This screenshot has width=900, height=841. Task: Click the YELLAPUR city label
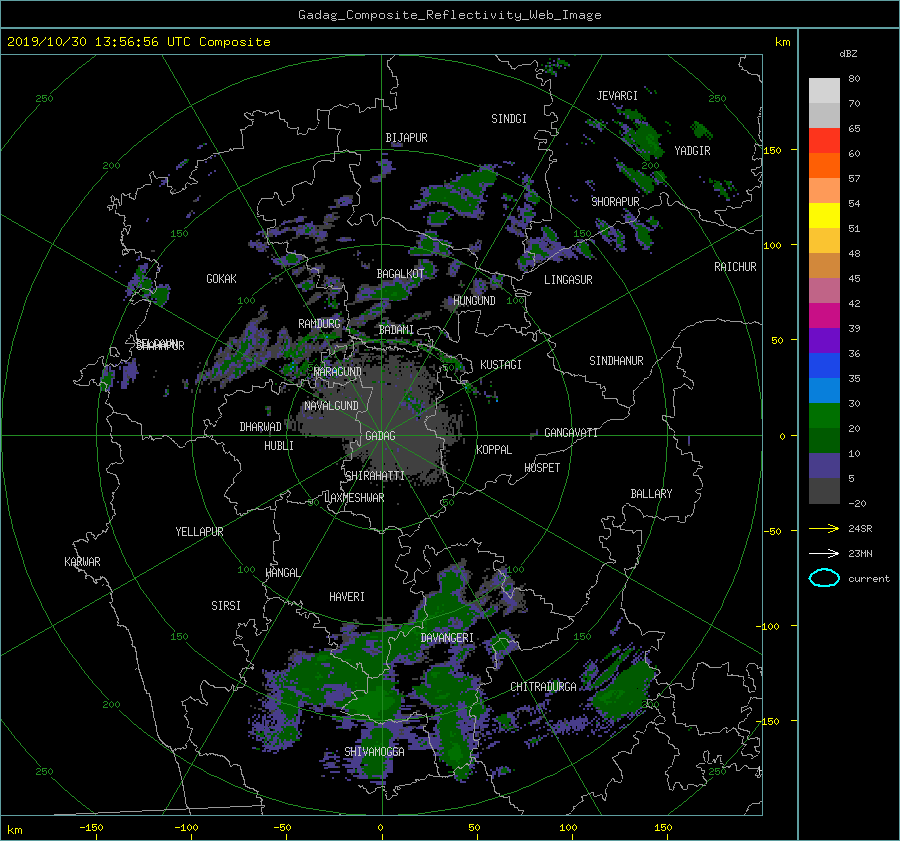[x=199, y=532]
